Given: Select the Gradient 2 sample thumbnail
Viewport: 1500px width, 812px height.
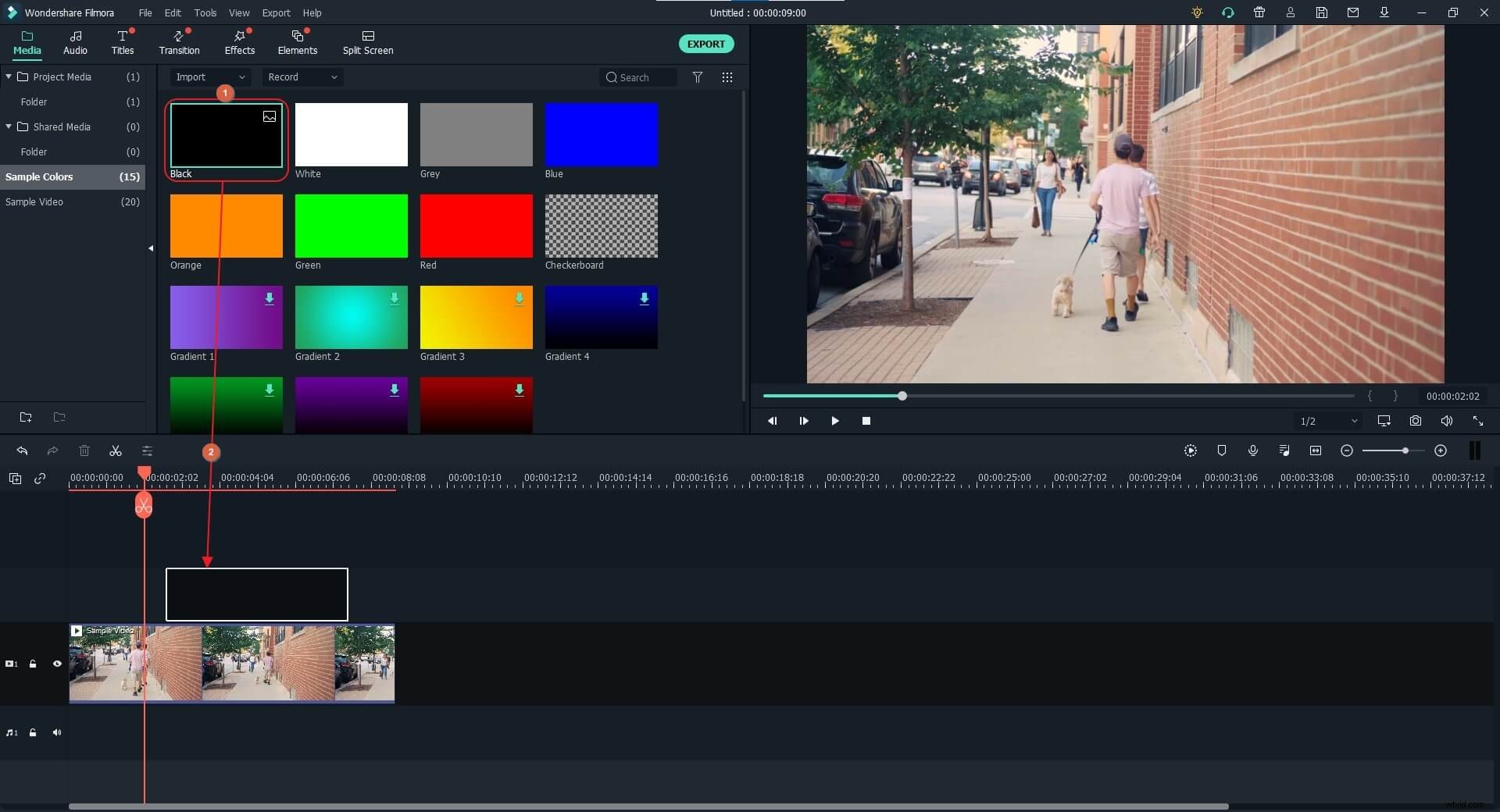Looking at the screenshot, I should click(351, 318).
